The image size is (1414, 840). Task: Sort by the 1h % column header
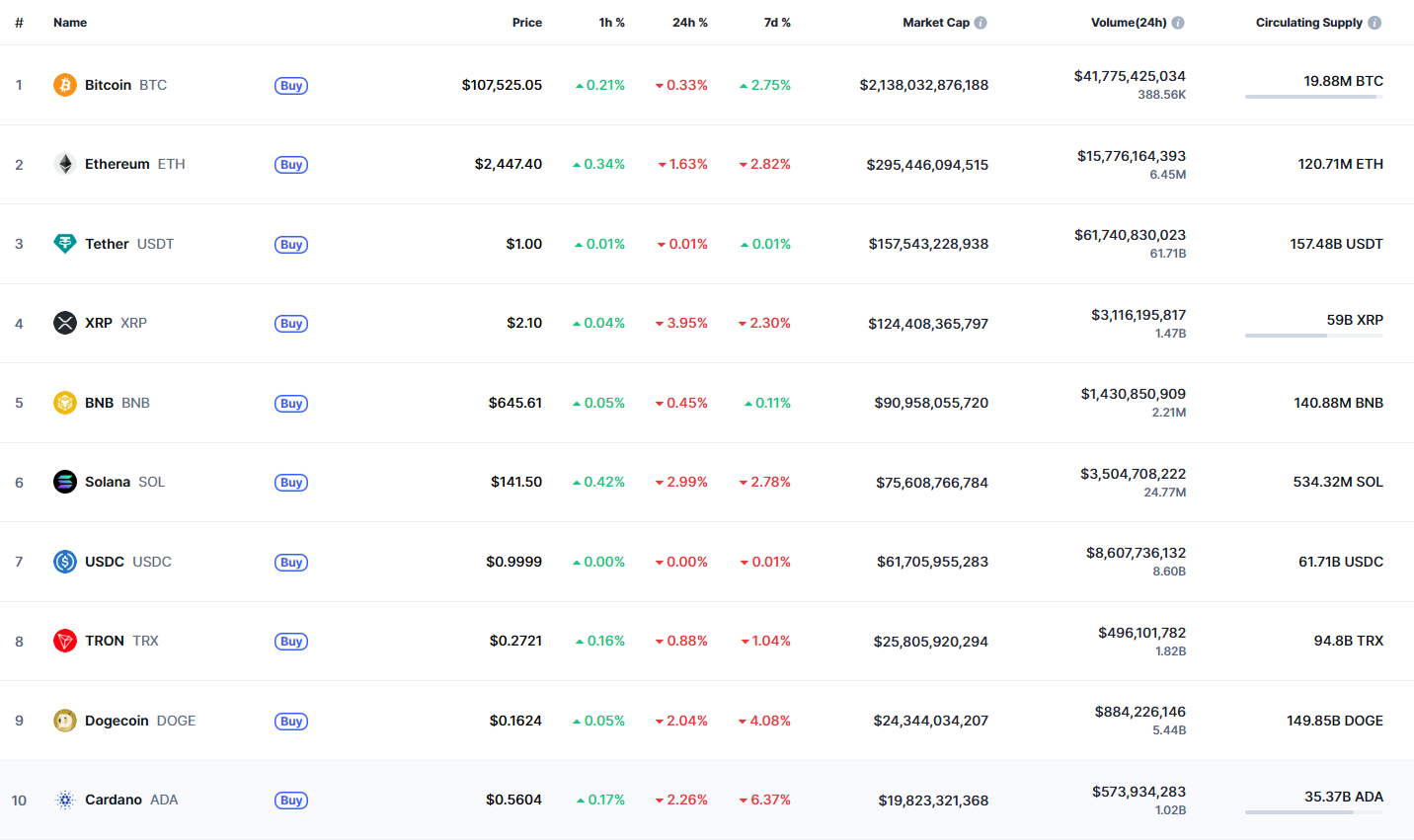[612, 23]
